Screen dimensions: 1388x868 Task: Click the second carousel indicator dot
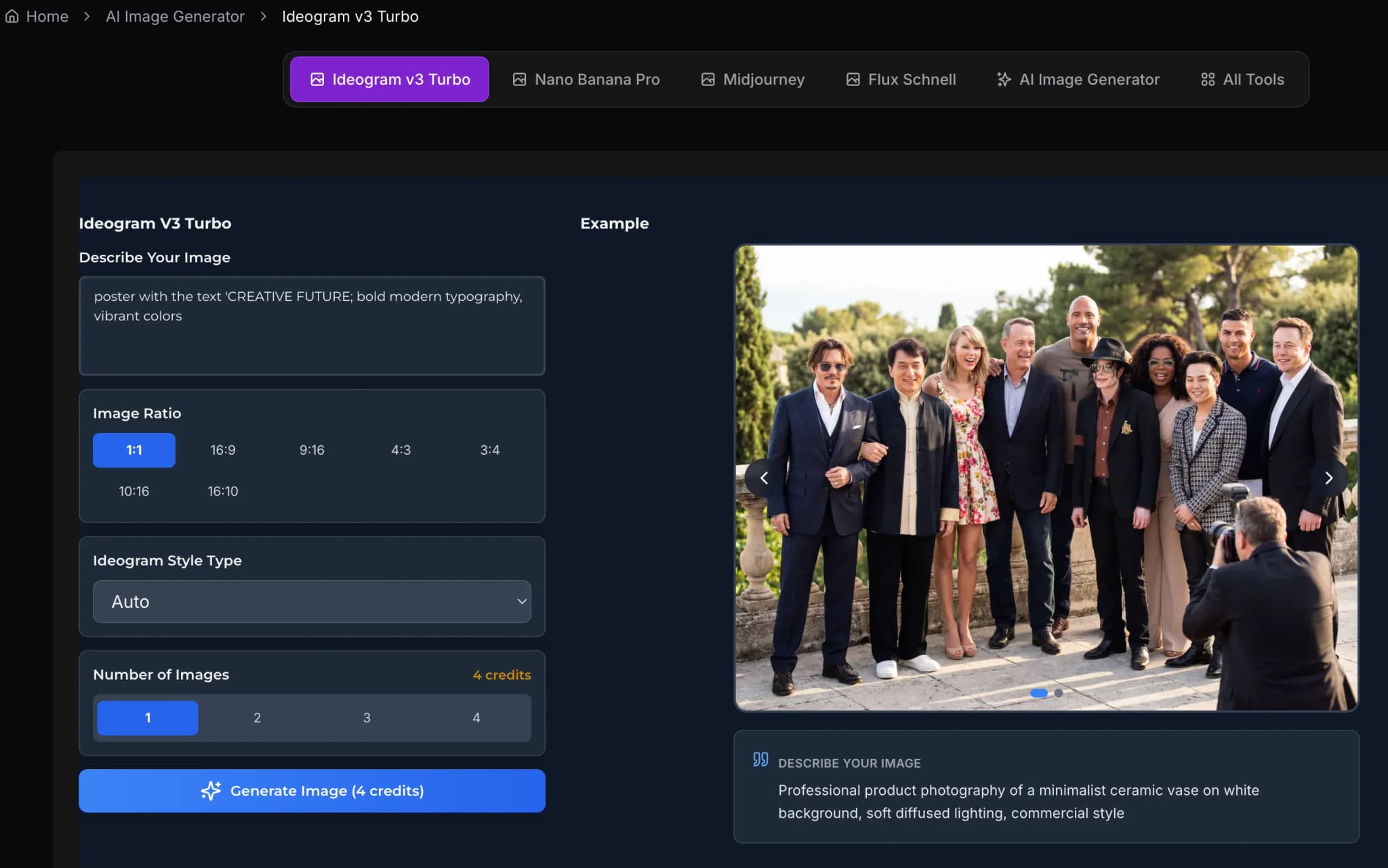1059,693
